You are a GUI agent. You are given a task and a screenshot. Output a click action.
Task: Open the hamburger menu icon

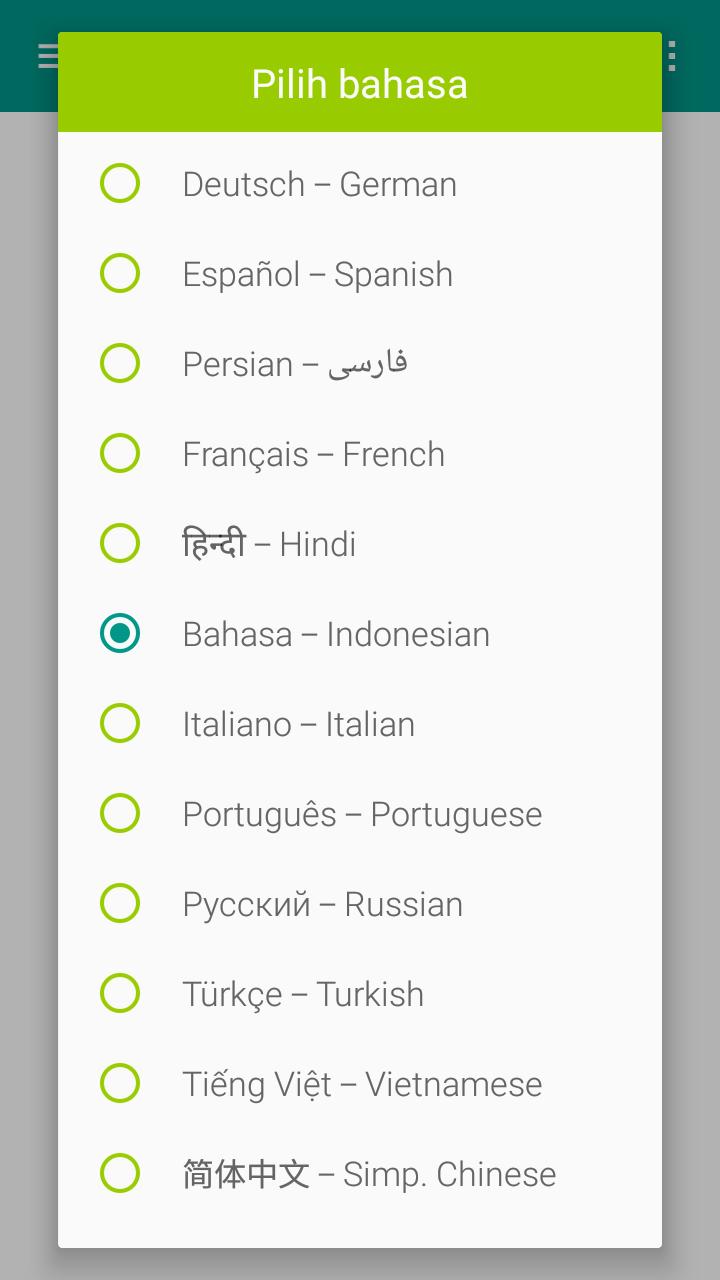tap(48, 56)
